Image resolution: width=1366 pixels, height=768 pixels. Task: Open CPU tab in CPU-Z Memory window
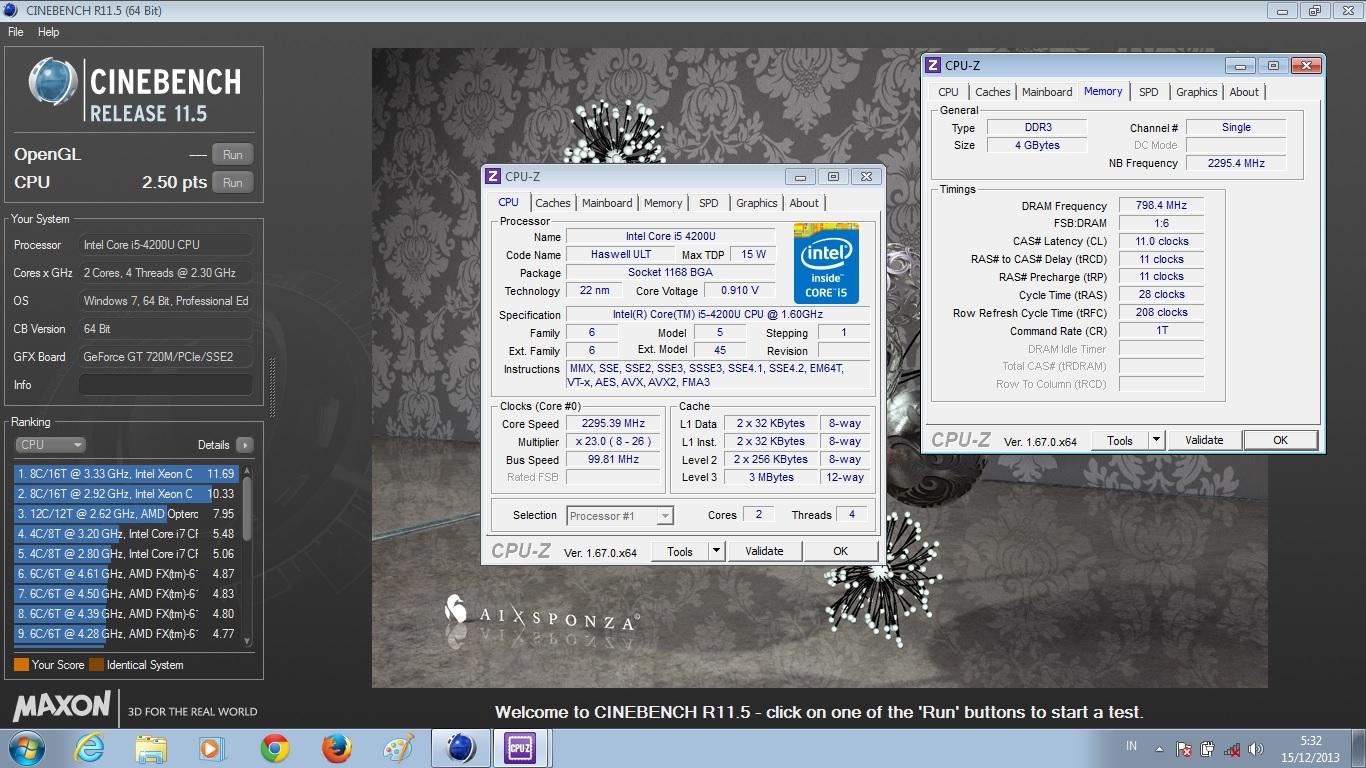pyautogui.click(x=948, y=92)
